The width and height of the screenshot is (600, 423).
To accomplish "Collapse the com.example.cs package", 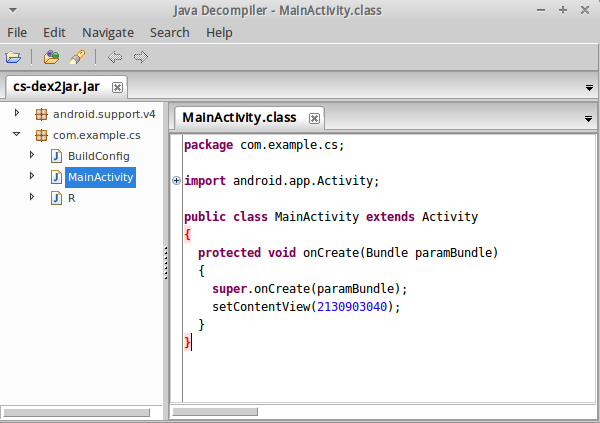I will pyautogui.click(x=16, y=134).
